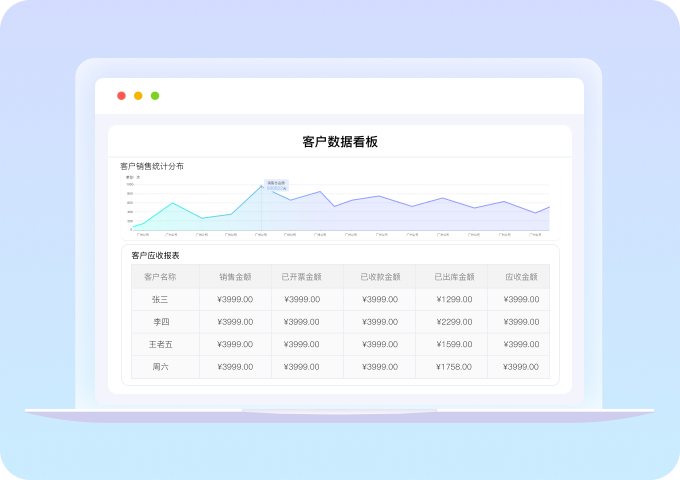Click the ¥2299.00 shipped amount cell
The width and height of the screenshot is (680, 480).
[454, 322]
